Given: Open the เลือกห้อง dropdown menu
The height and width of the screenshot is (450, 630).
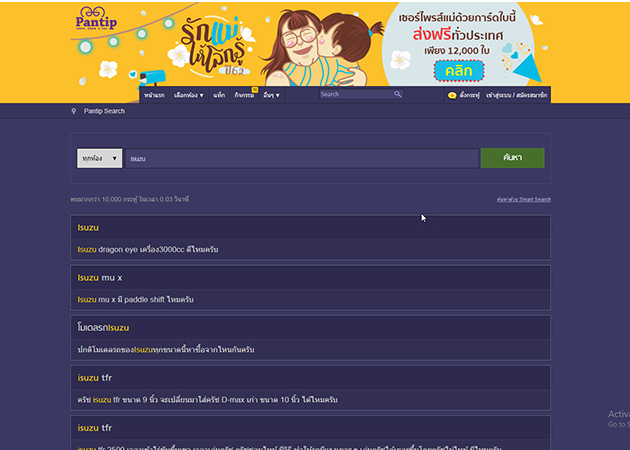Looking at the screenshot, I should tap(188, 95).
